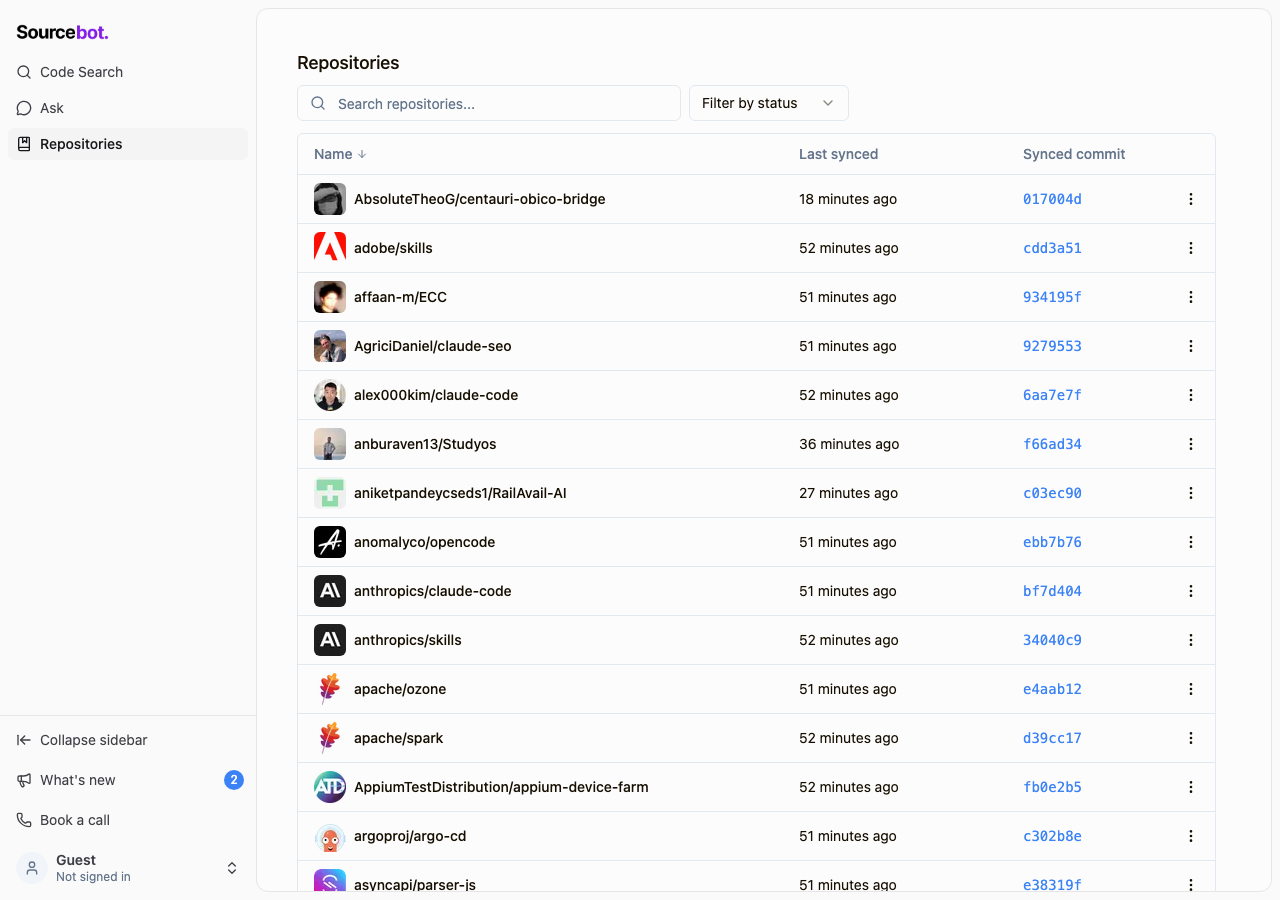Screen dimensions: 1280x900
Task: Click the apache/ozone feather logo
Action: point(330,689)
